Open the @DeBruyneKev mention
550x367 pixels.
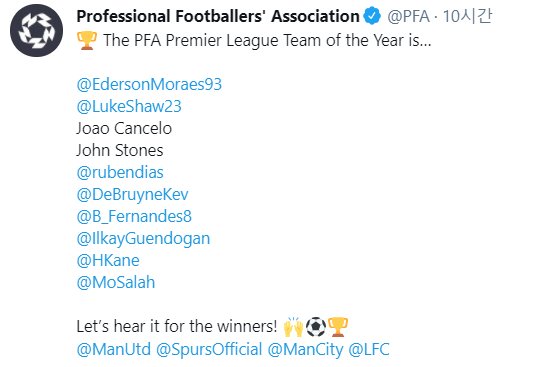click(x=132, y=194)
